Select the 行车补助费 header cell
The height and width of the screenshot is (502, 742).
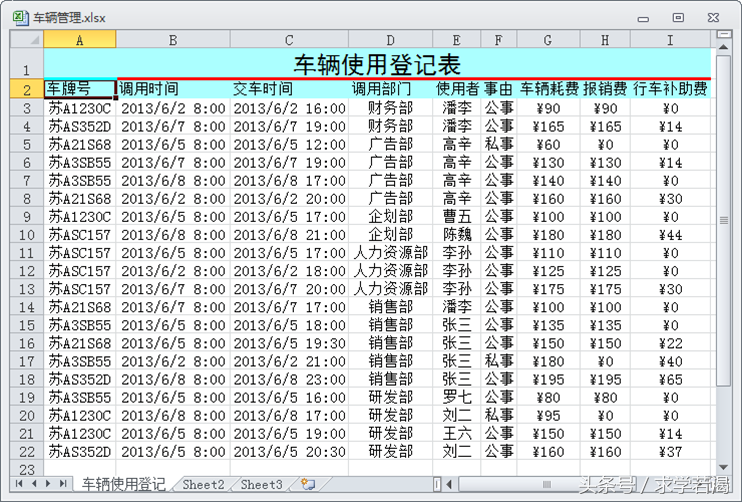670,89
